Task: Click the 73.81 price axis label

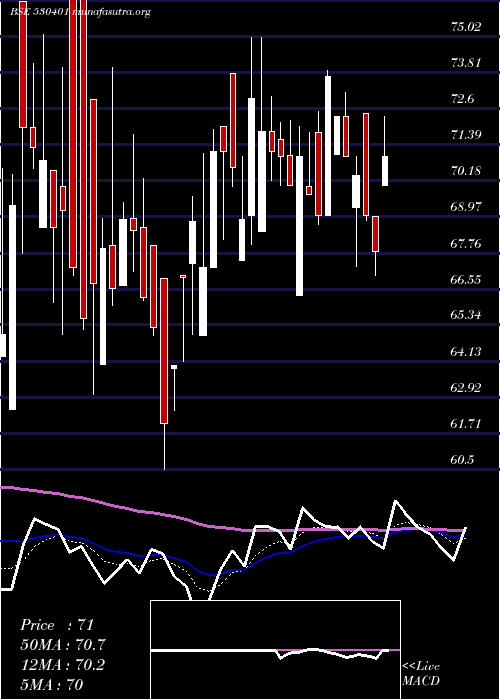Action: tap(466, 63)
